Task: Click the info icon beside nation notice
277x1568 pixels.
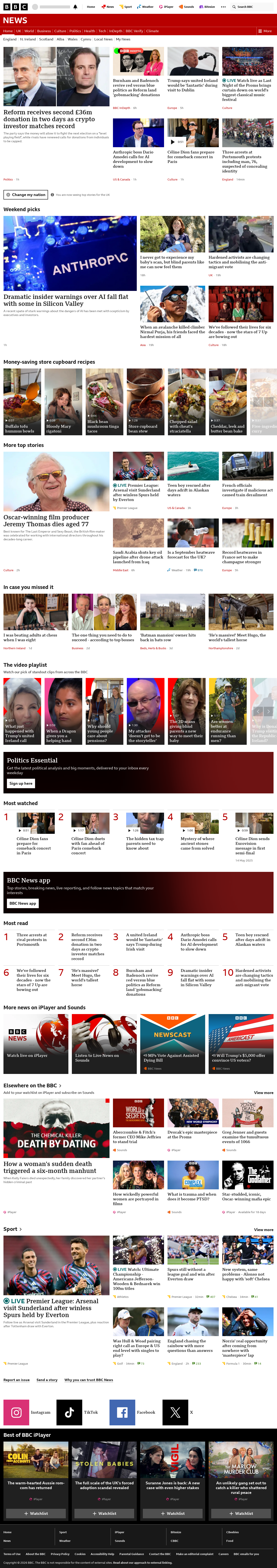Action: tap(52, 195)
